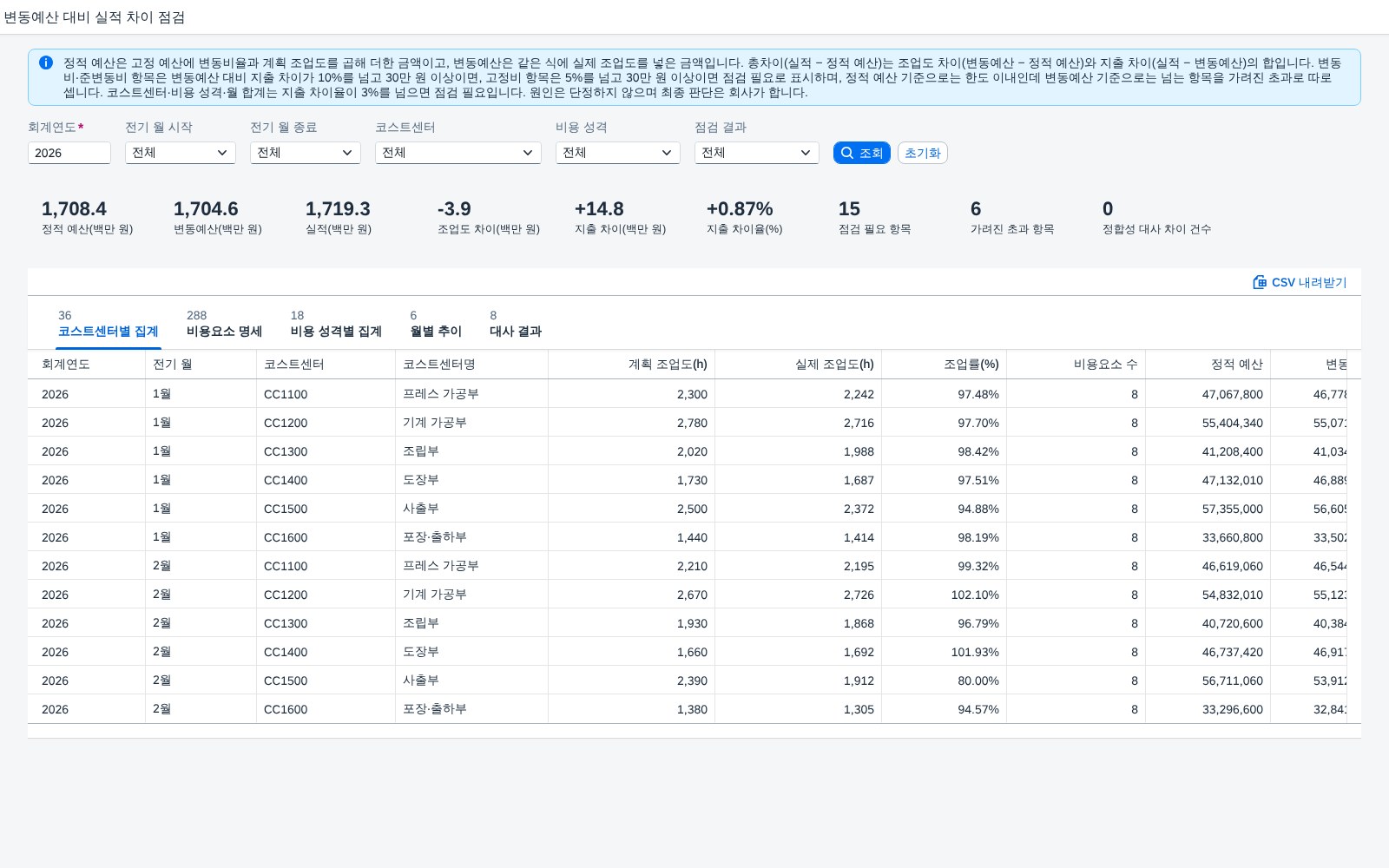Click the 회계연도 input field

tap(69, 153)
